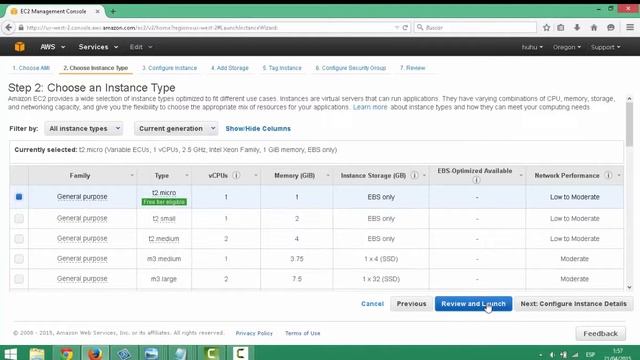640x360 pixels.
Task: Launch Chrome from the taskbar
Action: pyautogui.click(x=67, y=353)
